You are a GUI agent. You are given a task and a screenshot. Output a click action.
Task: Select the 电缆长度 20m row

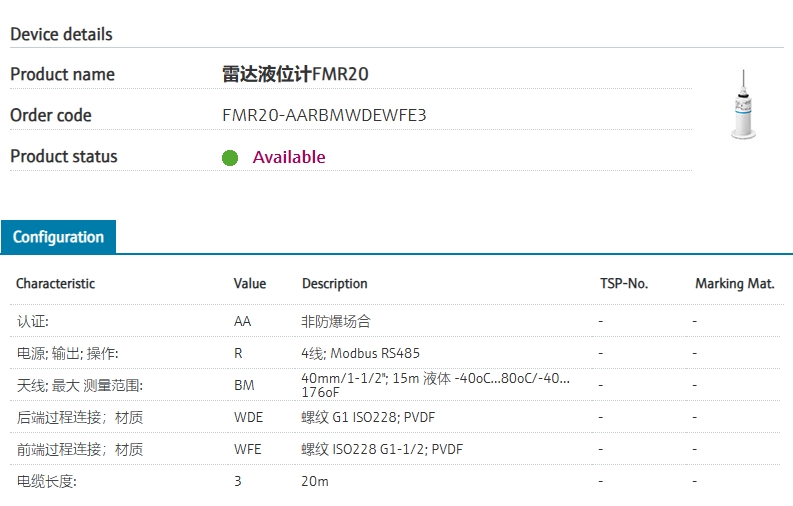(x=395, y=481)
